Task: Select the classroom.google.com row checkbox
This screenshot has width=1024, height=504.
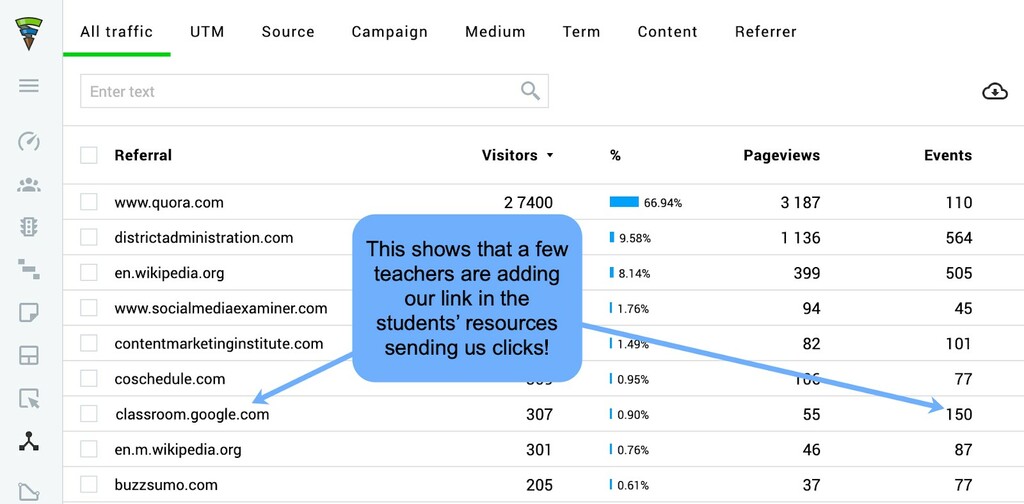Action: point(89,414)
